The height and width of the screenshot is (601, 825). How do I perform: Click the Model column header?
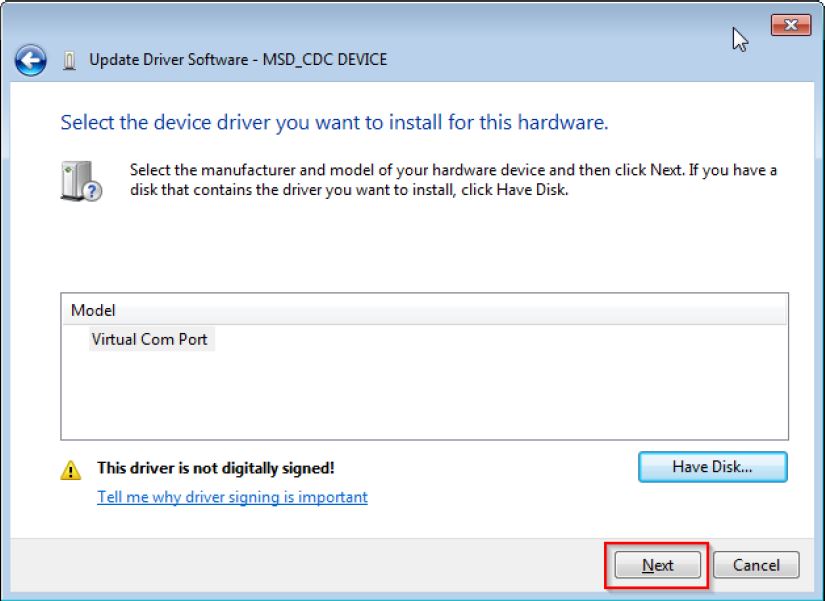pyautogui.click(x=93, y=310)
